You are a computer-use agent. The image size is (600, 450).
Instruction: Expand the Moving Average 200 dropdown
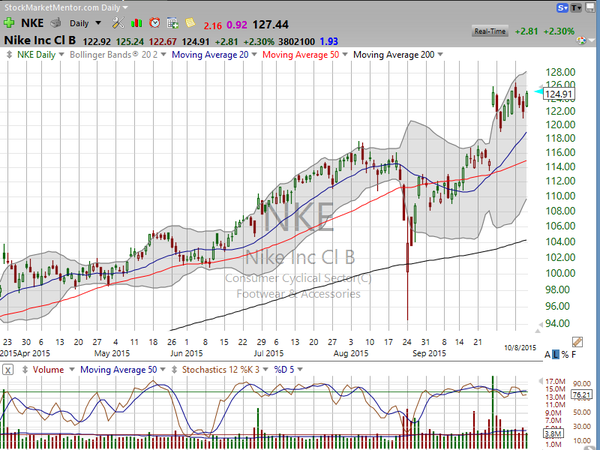[440, 55]
